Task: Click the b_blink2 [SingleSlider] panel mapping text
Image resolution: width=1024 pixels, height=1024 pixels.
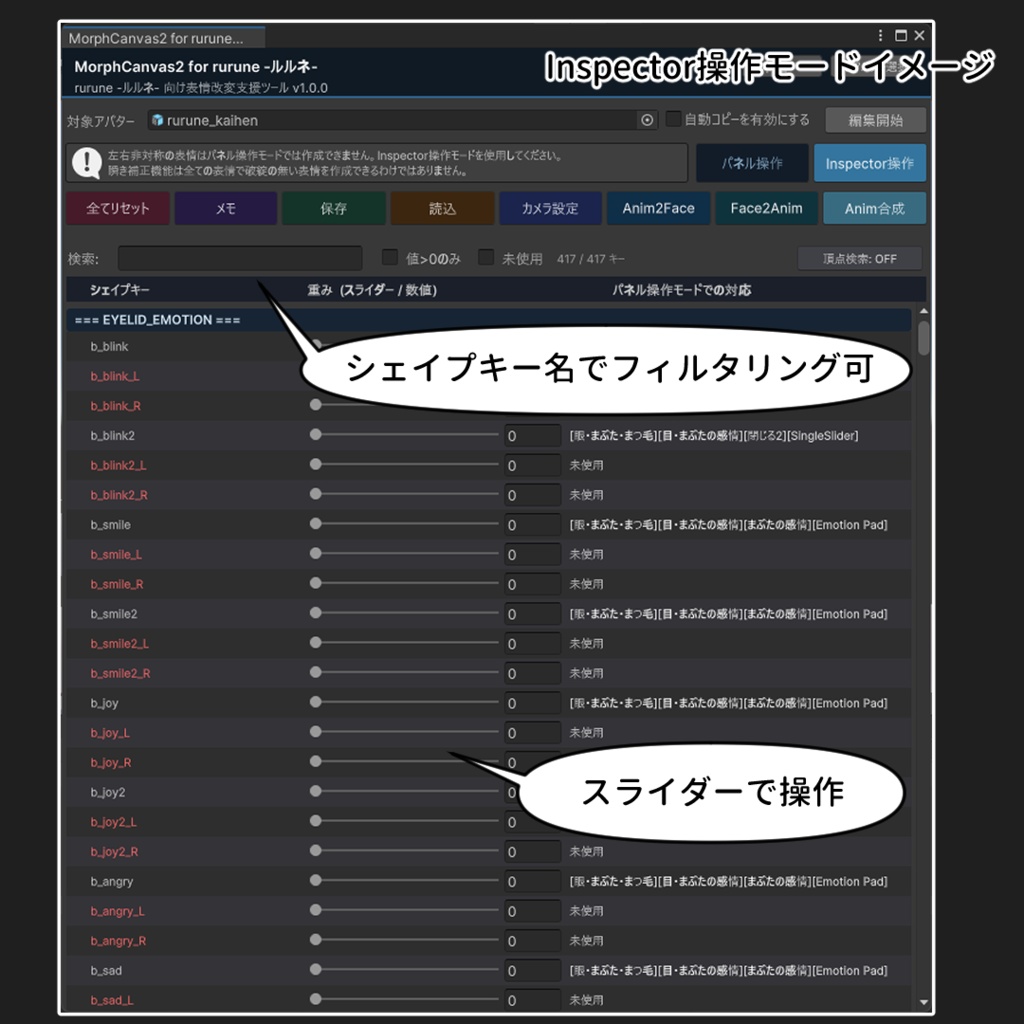Action: pyautogui.click(x=714, y=436)
